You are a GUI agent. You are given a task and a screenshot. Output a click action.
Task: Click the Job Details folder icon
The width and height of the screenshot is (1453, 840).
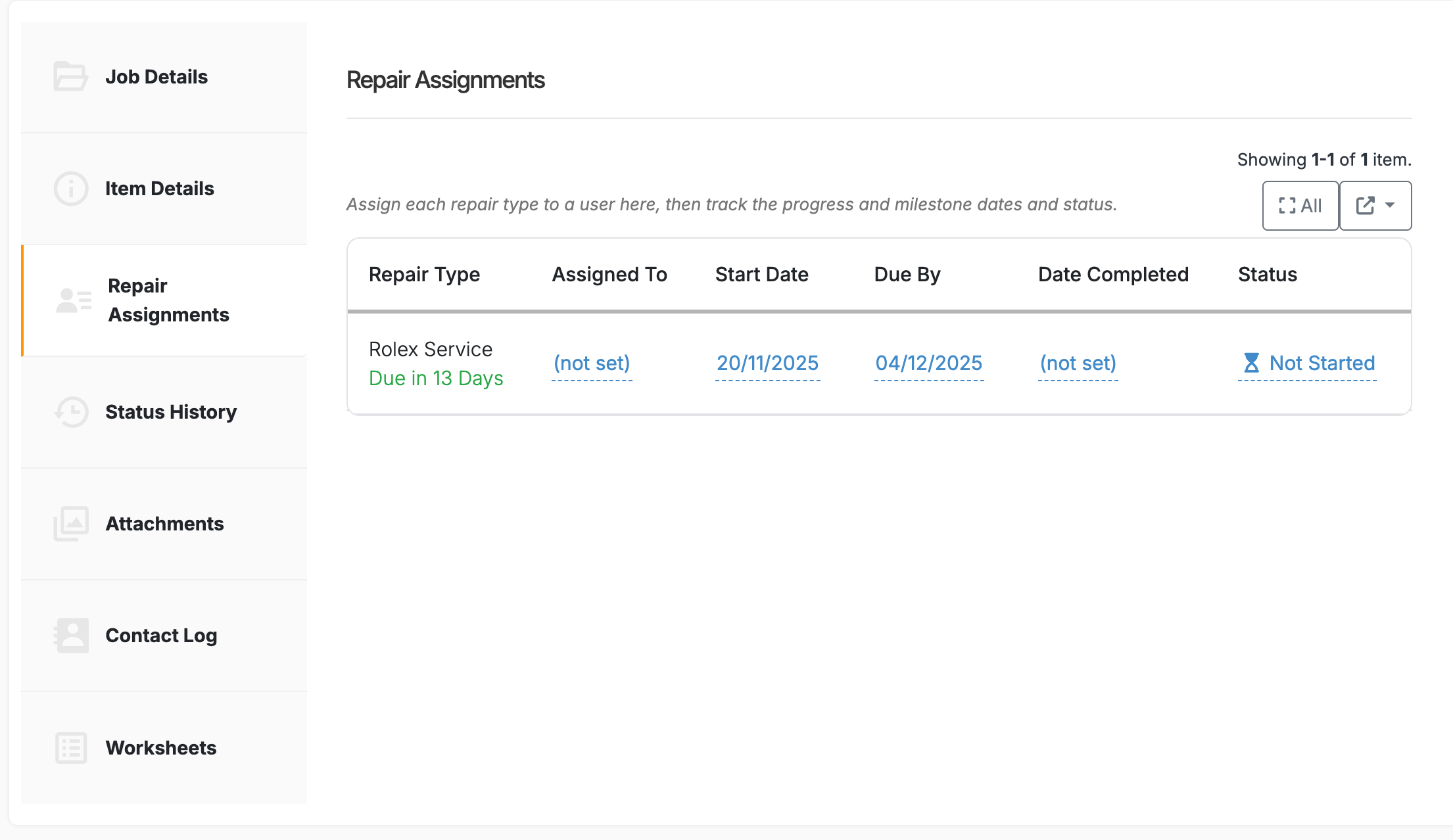click(x=70, y=77)
